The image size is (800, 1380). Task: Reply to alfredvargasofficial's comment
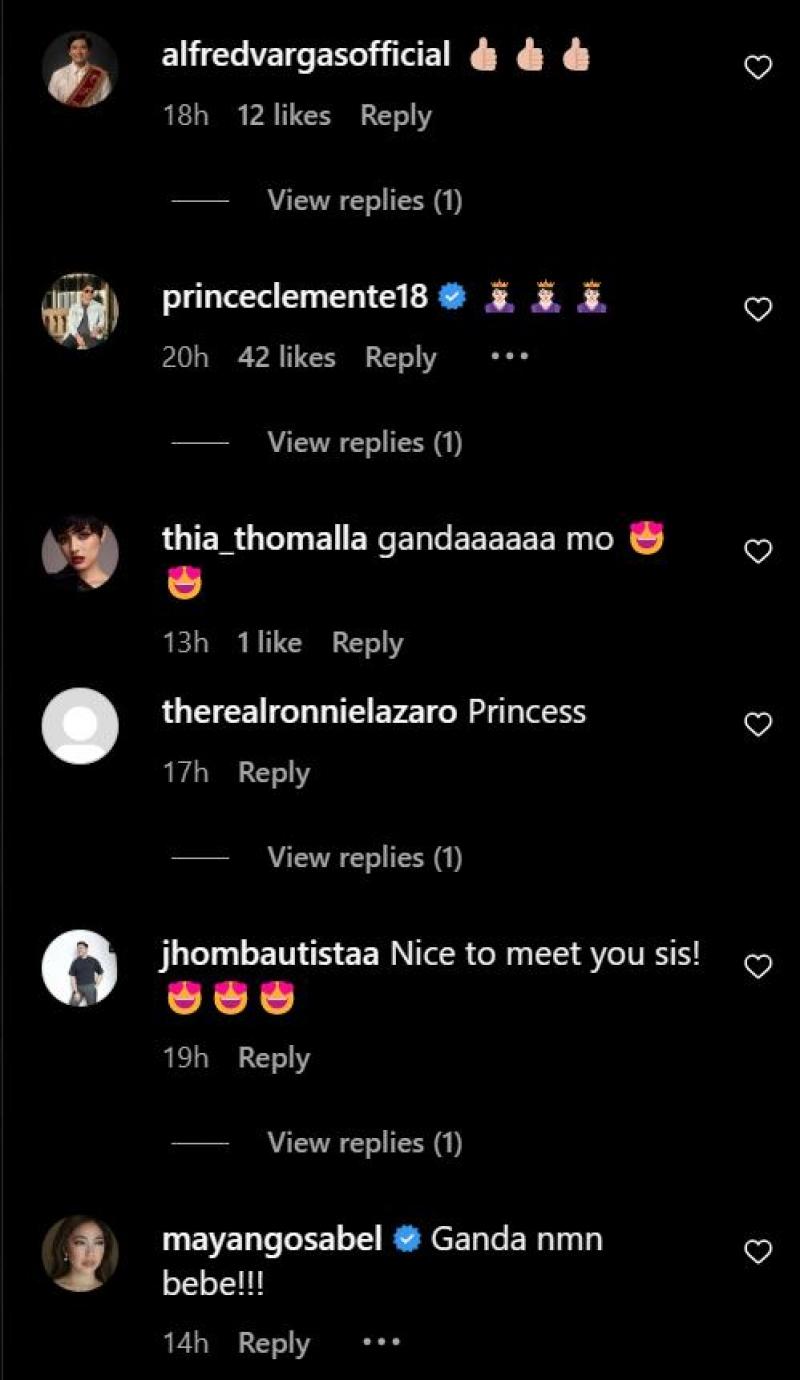pyautogui.click(x=395, y=116)
